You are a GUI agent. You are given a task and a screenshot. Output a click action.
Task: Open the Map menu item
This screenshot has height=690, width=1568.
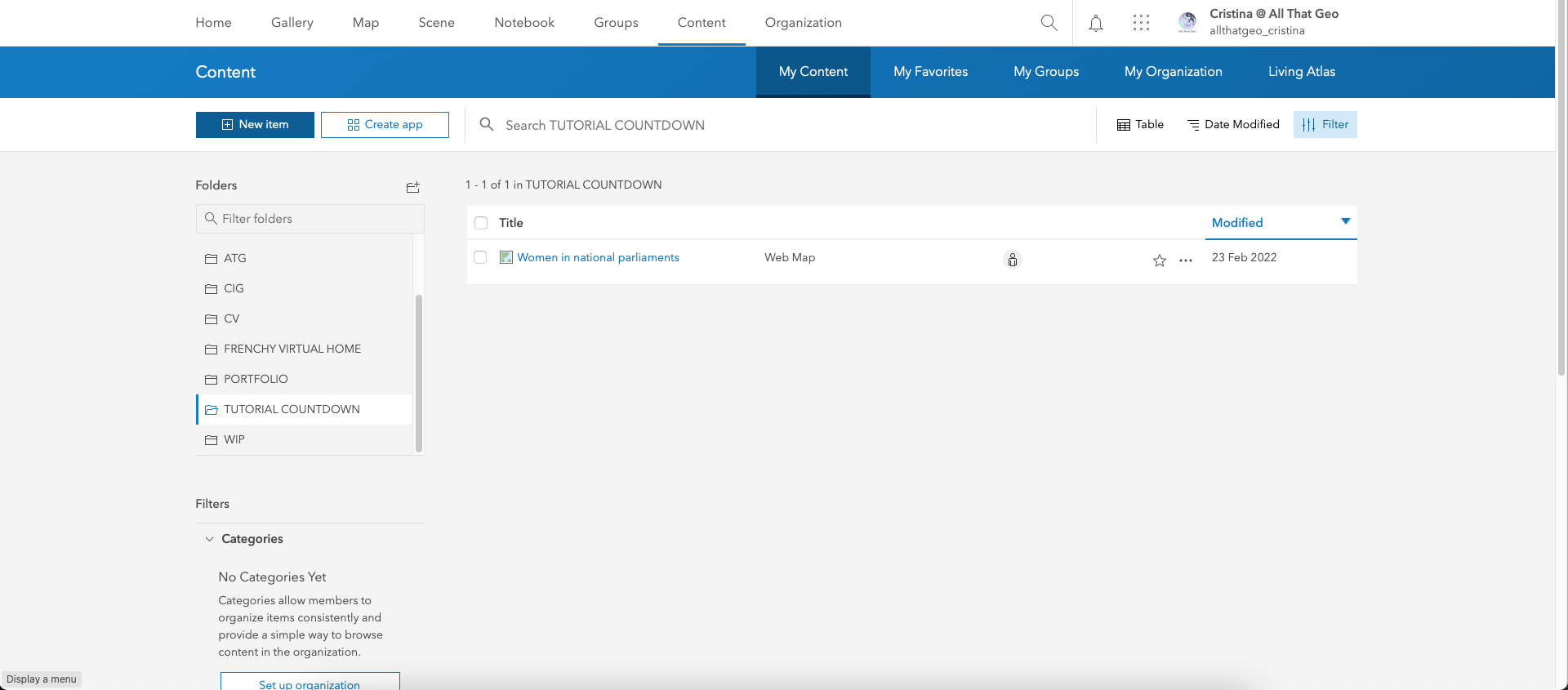tap(366, 23)
